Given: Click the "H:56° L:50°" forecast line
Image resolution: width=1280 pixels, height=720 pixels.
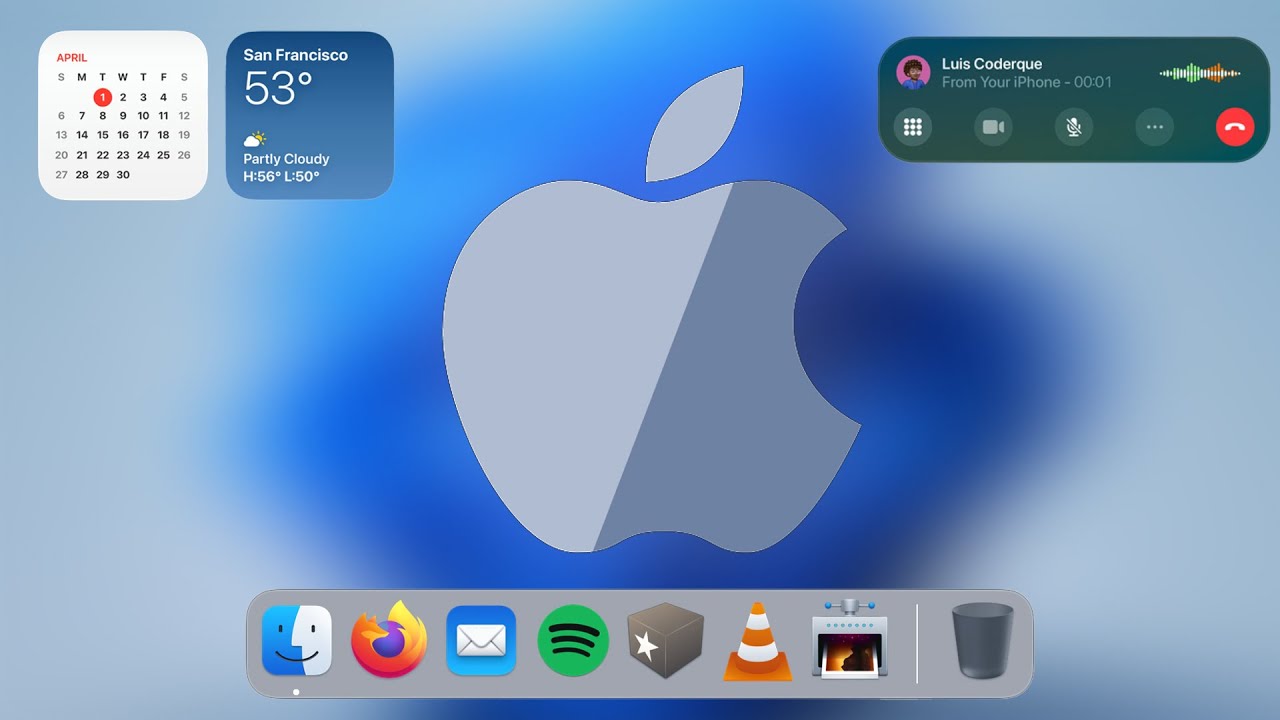Looking at the screenshot, I should [281, 177].
